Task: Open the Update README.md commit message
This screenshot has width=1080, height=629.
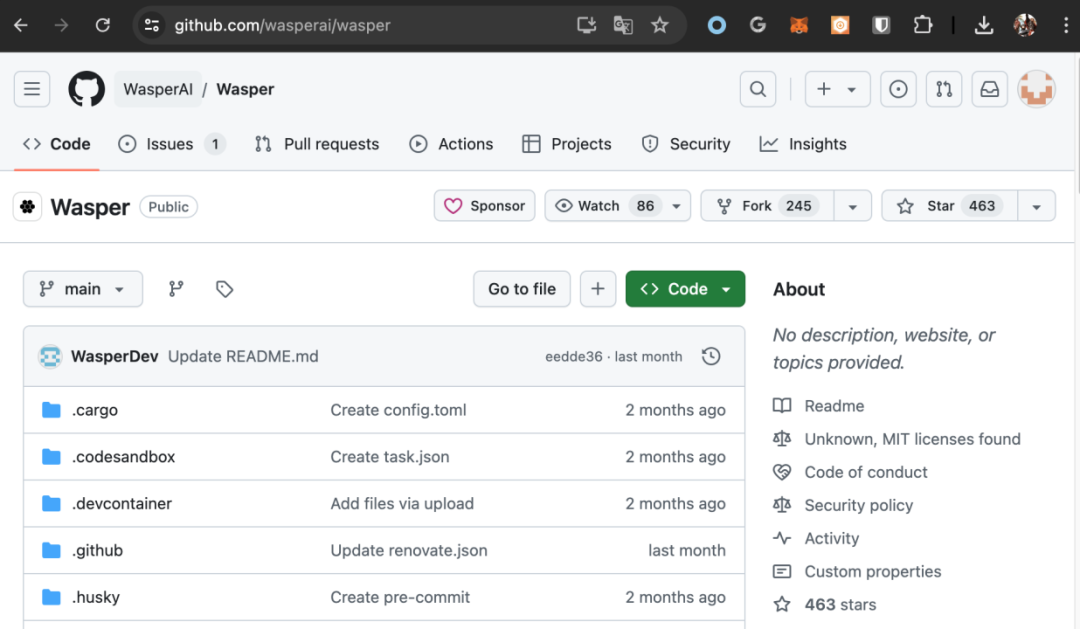Action: click(x=243, y=356)
